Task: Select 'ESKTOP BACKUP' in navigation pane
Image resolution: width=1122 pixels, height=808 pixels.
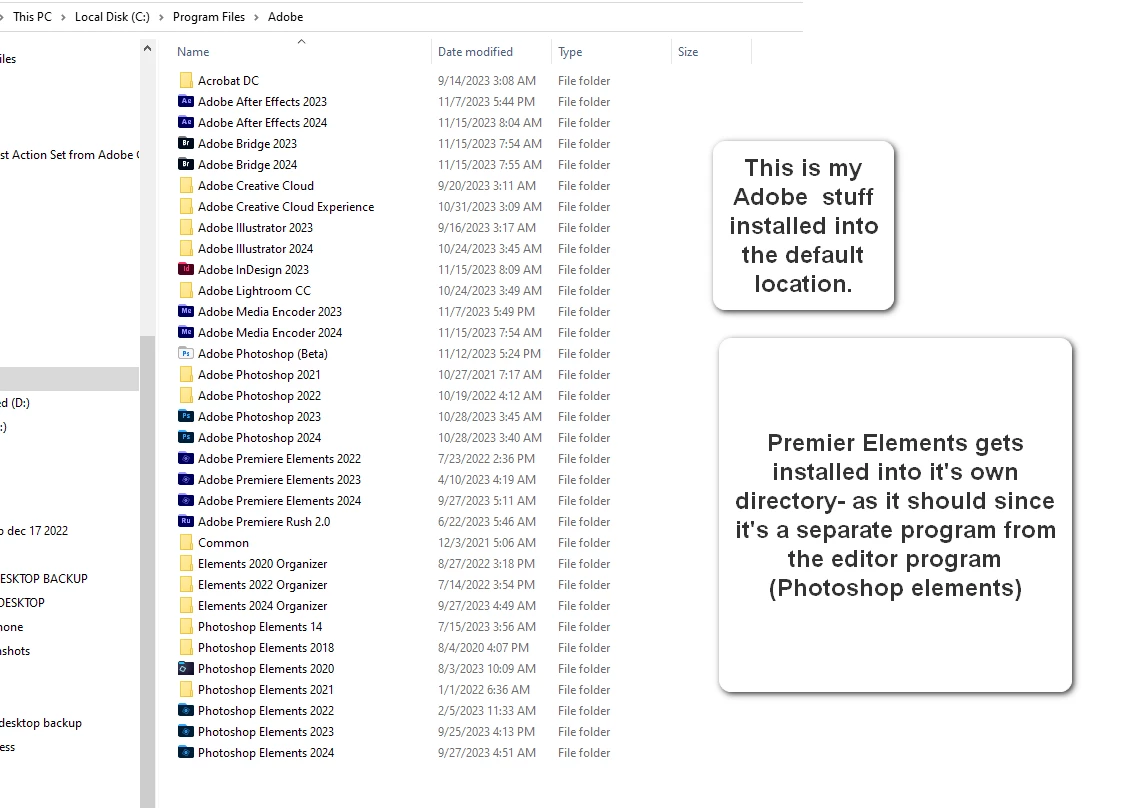Action: (x=44, y=578)
